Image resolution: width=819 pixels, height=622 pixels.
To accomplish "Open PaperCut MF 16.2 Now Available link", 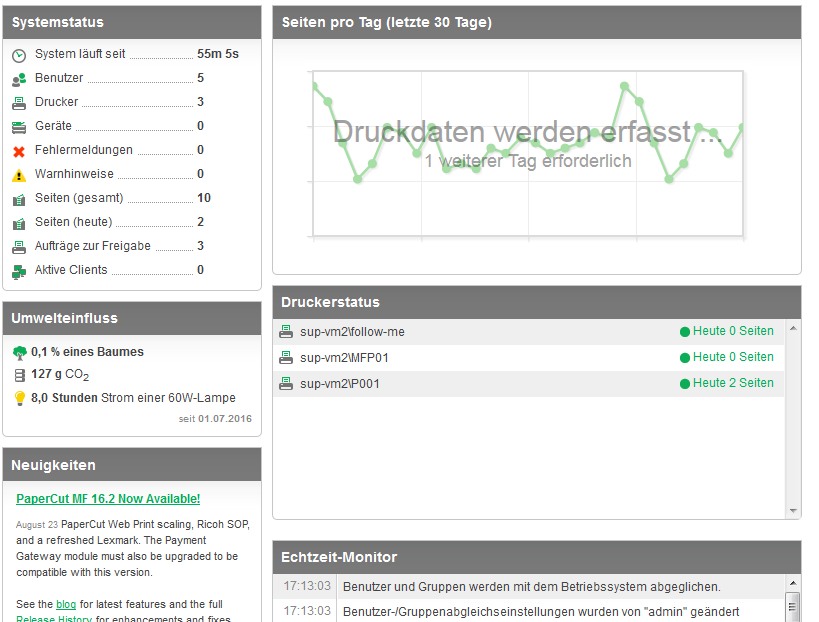I will (108, 499).
